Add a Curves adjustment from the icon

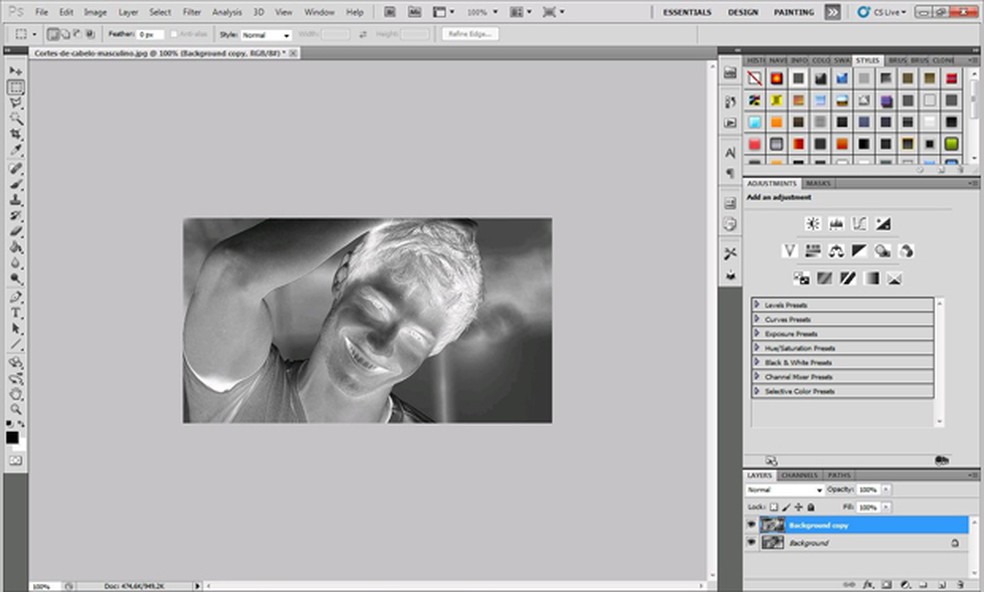coord(860,224)
